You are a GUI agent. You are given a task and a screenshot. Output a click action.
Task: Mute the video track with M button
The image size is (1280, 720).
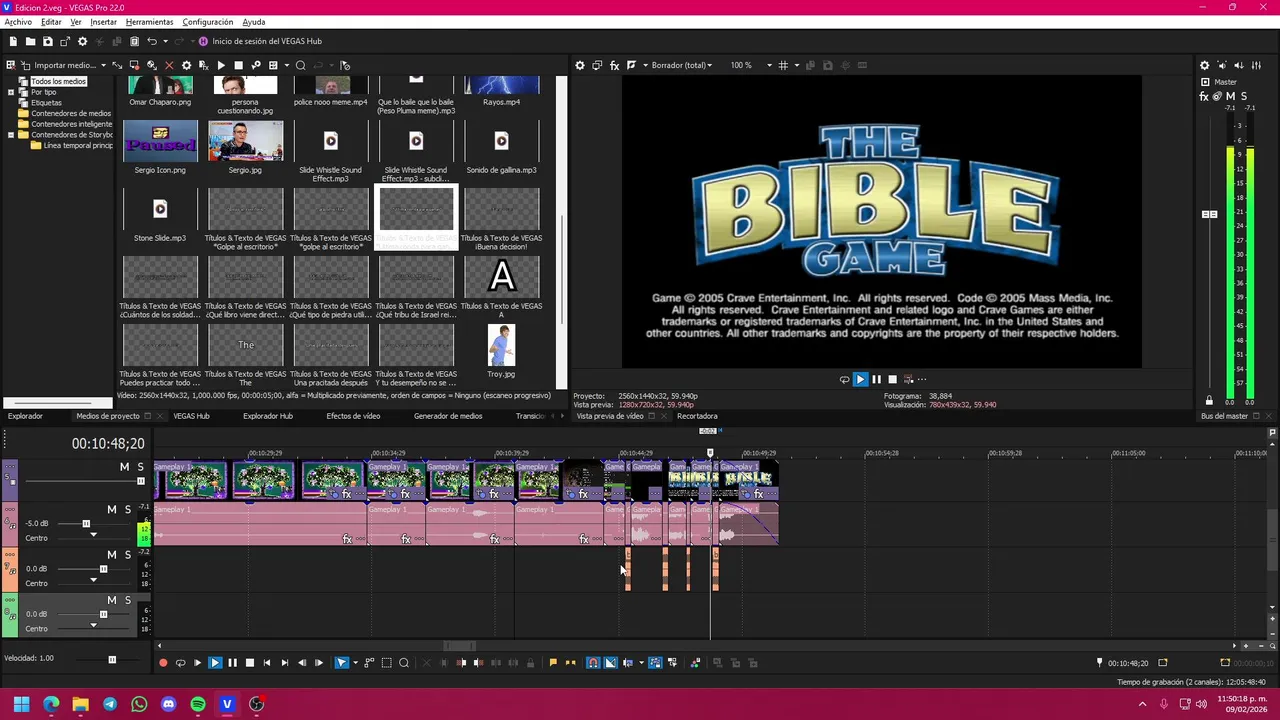tap(125, 467)
